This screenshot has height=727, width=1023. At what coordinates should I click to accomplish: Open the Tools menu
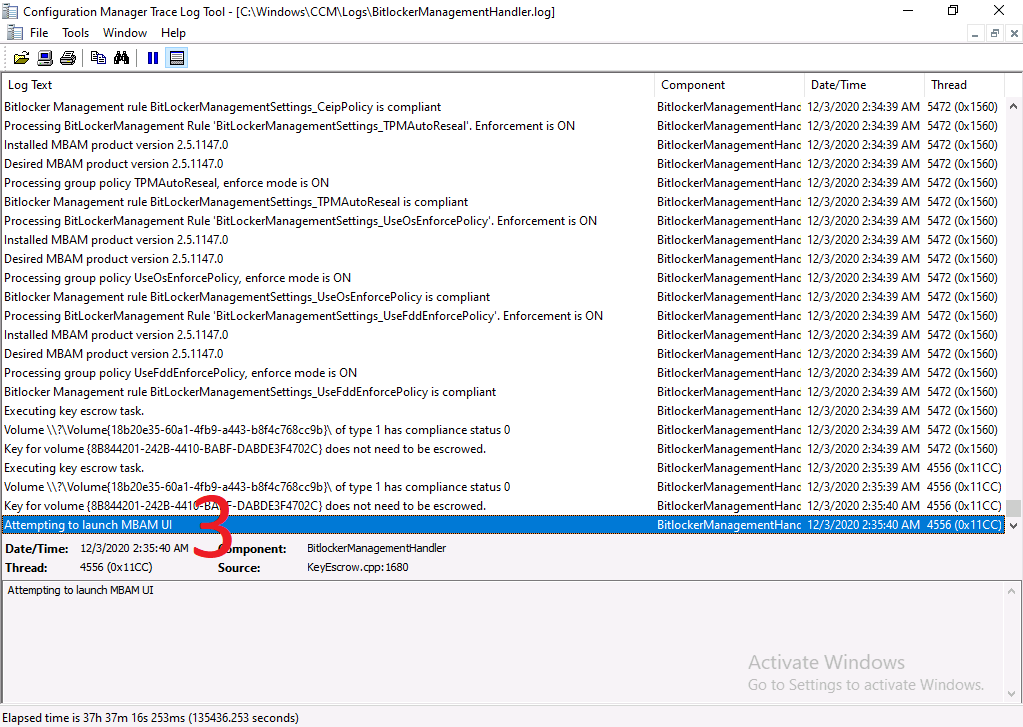[76, 33]
